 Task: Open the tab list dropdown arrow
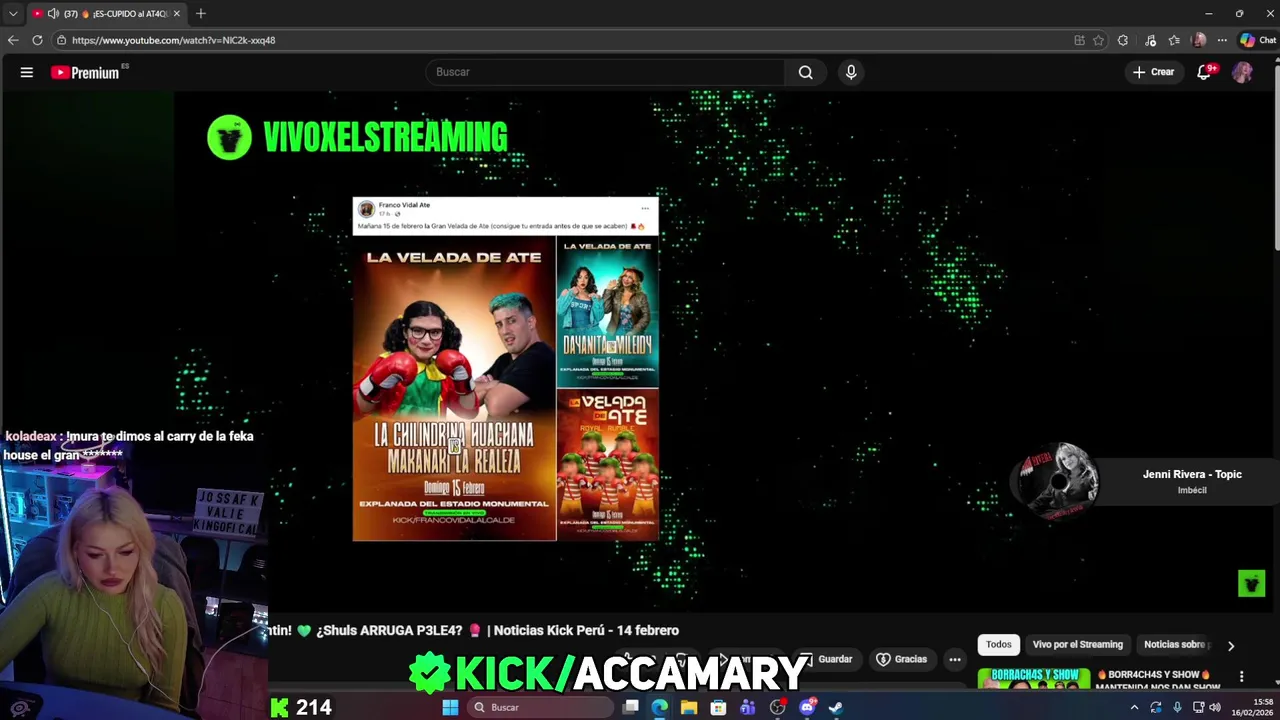13,14
